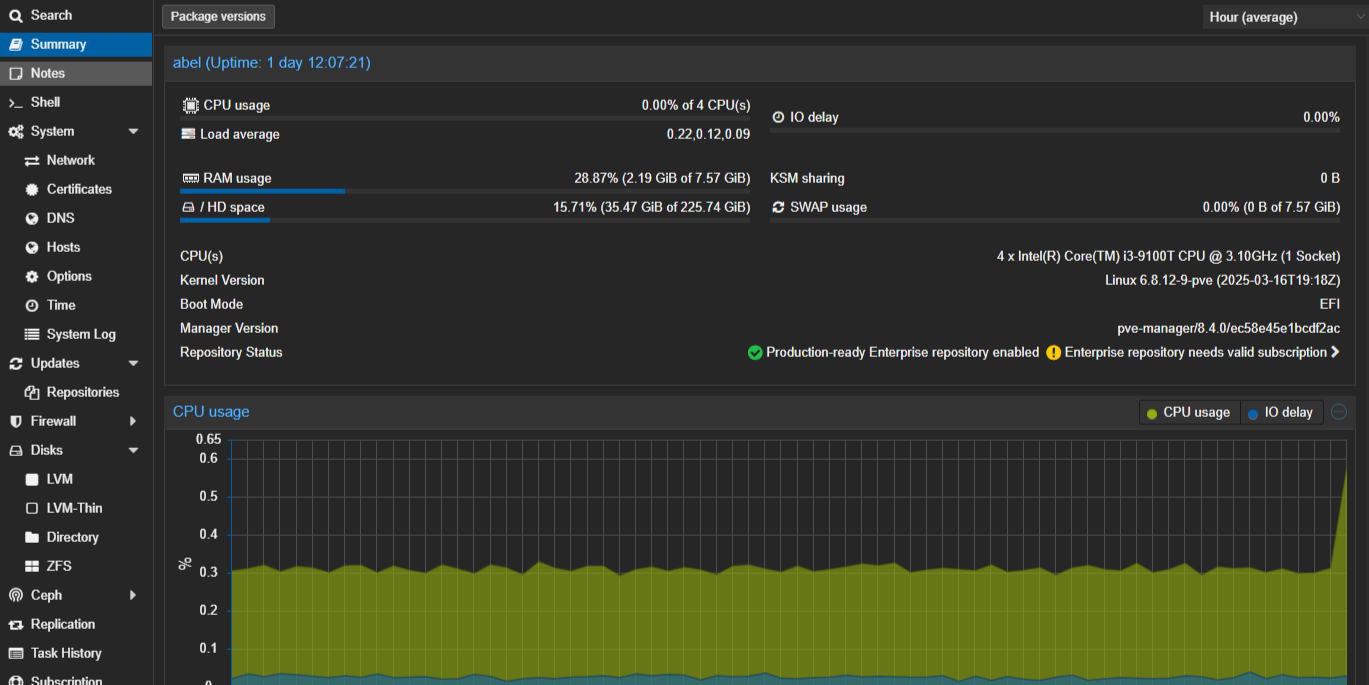Open the Shell menu item

click(76, 102)
